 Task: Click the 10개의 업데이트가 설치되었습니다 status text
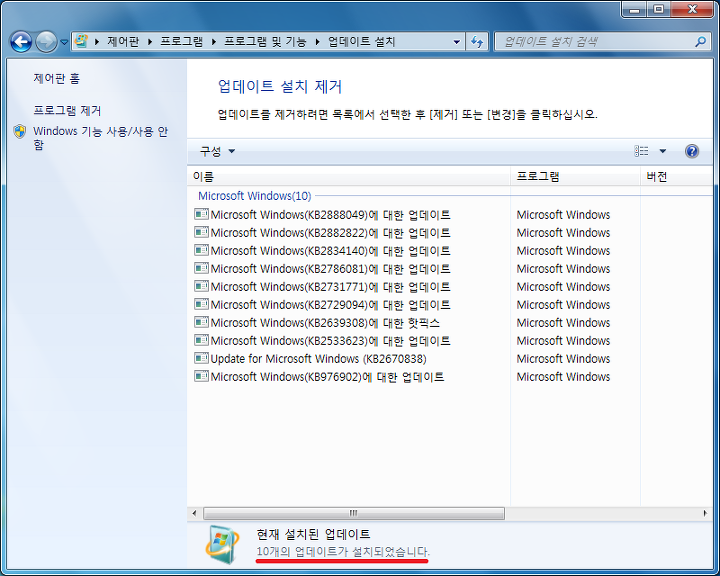coord(343,551)
